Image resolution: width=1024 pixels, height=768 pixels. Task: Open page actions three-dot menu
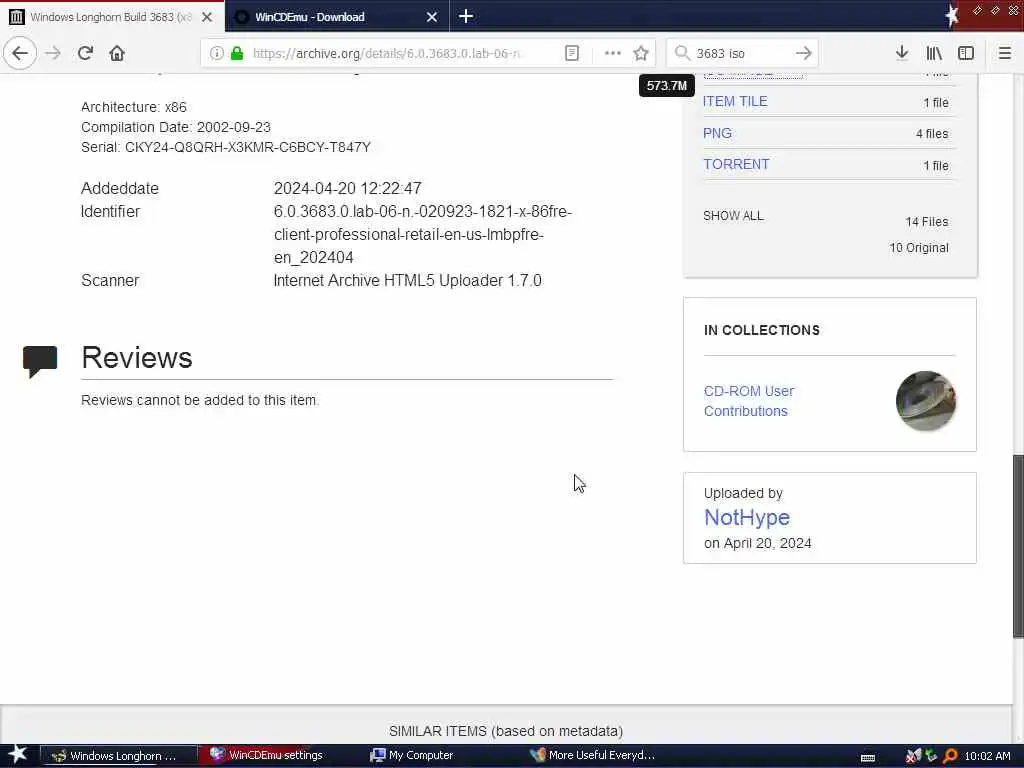coord(613,53)
